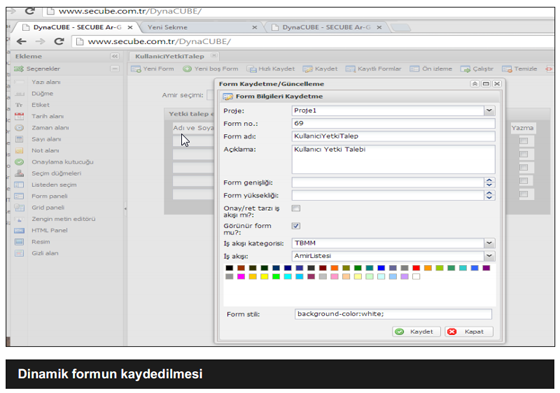Select the Onaylama kutucuğu green icon
Screen dimensions: 560x393
coord(19,162)
